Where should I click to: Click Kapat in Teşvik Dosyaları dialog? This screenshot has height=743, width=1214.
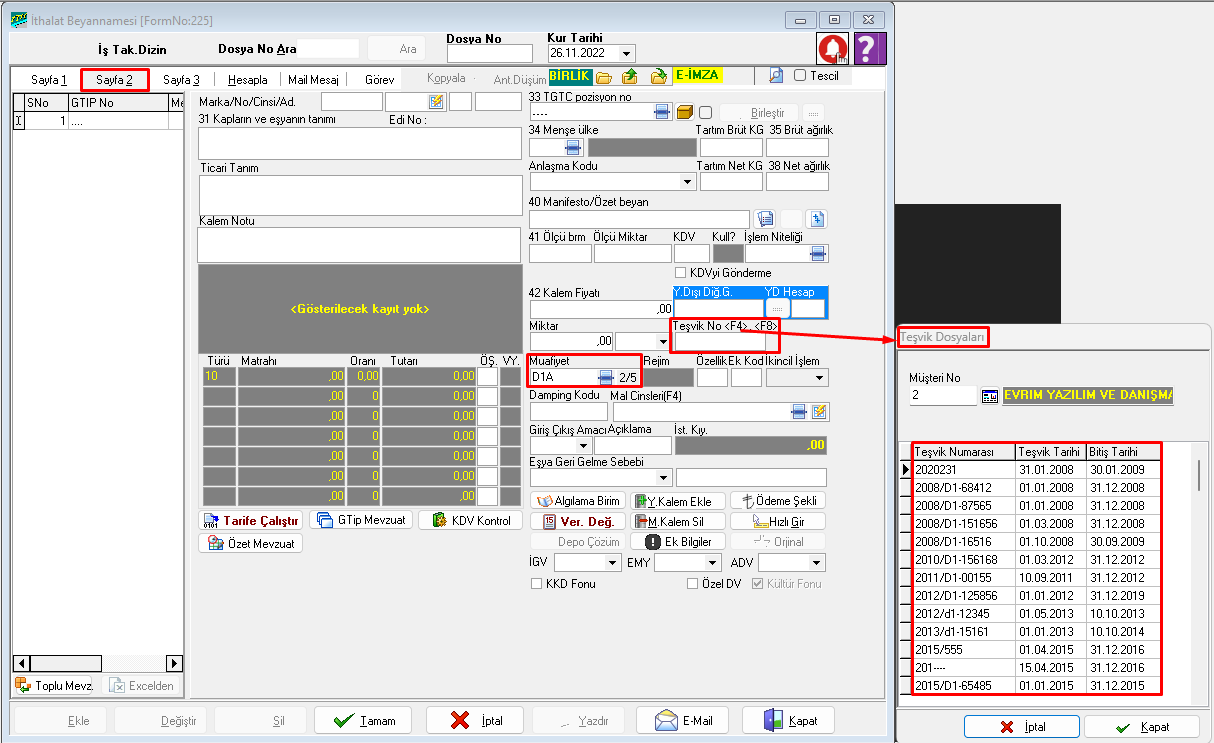point(1142,727)
